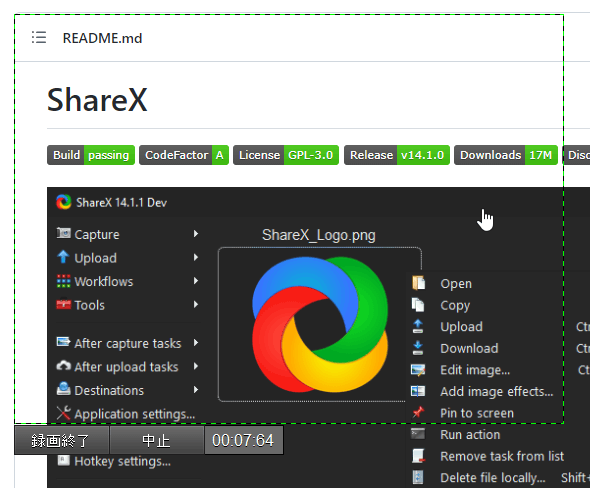Viewport: 590px width, 488px height.
Task: Open the Release v14.1.0 badge
Action: tap(397, 155)
